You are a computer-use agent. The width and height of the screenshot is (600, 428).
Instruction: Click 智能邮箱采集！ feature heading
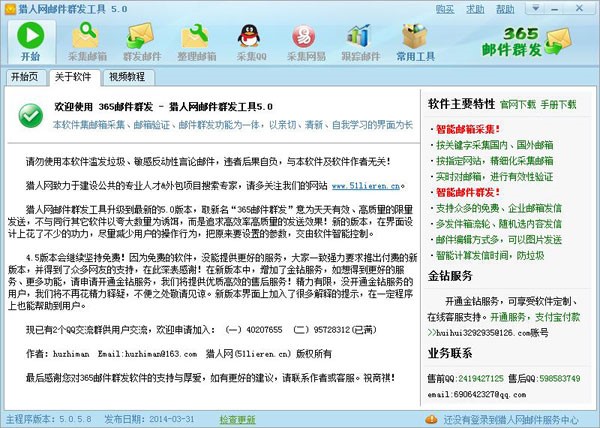(468, 129)
